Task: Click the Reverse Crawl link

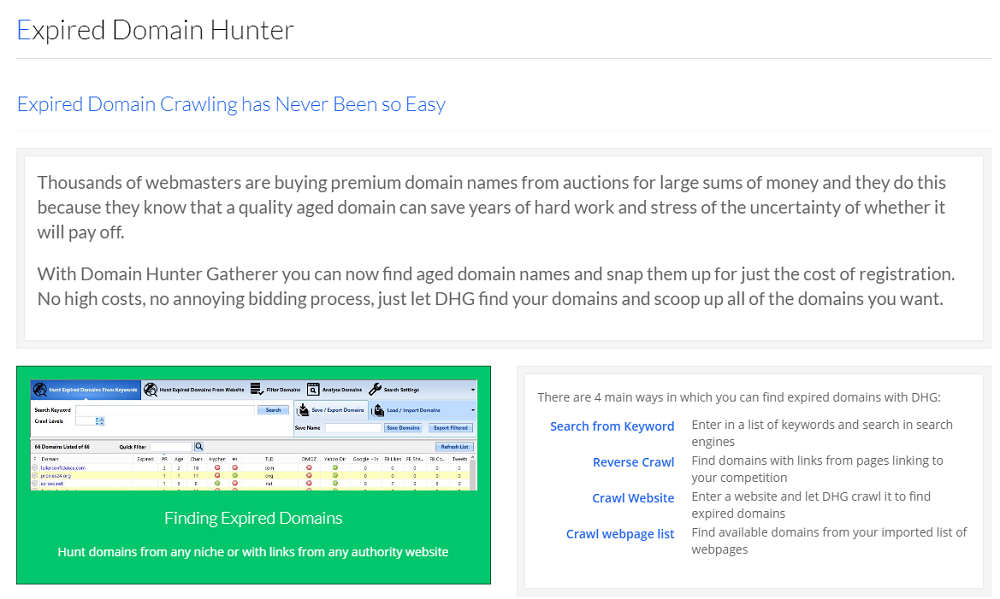Action: [633, 462]
